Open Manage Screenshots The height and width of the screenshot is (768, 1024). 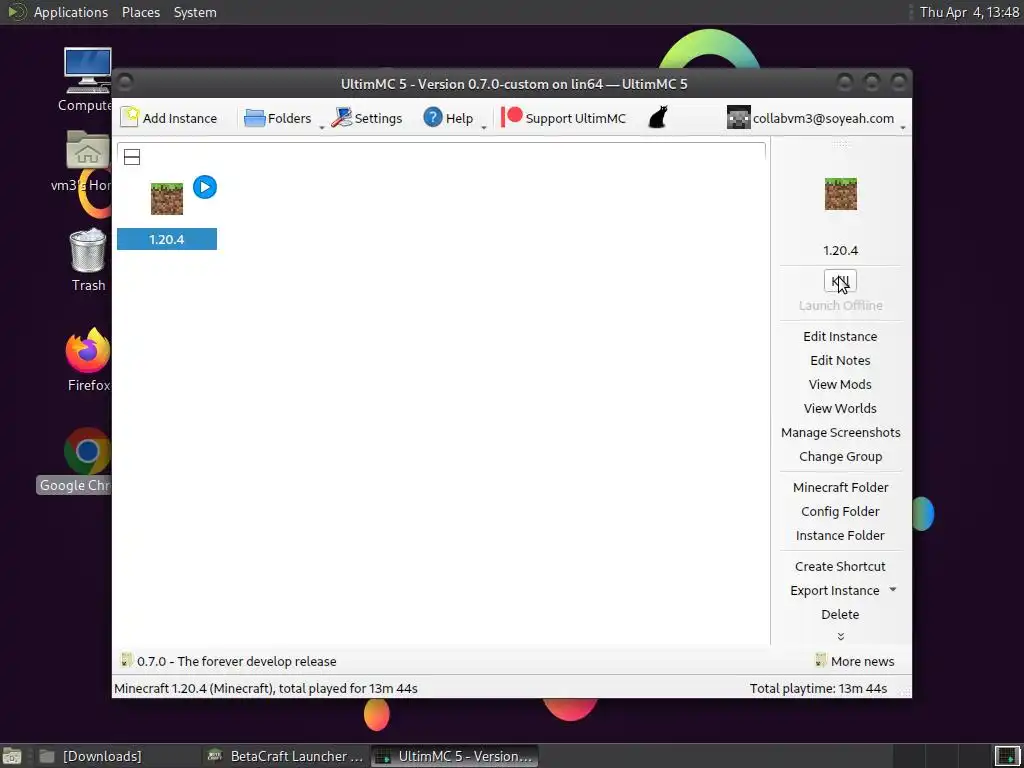point(840,432)
